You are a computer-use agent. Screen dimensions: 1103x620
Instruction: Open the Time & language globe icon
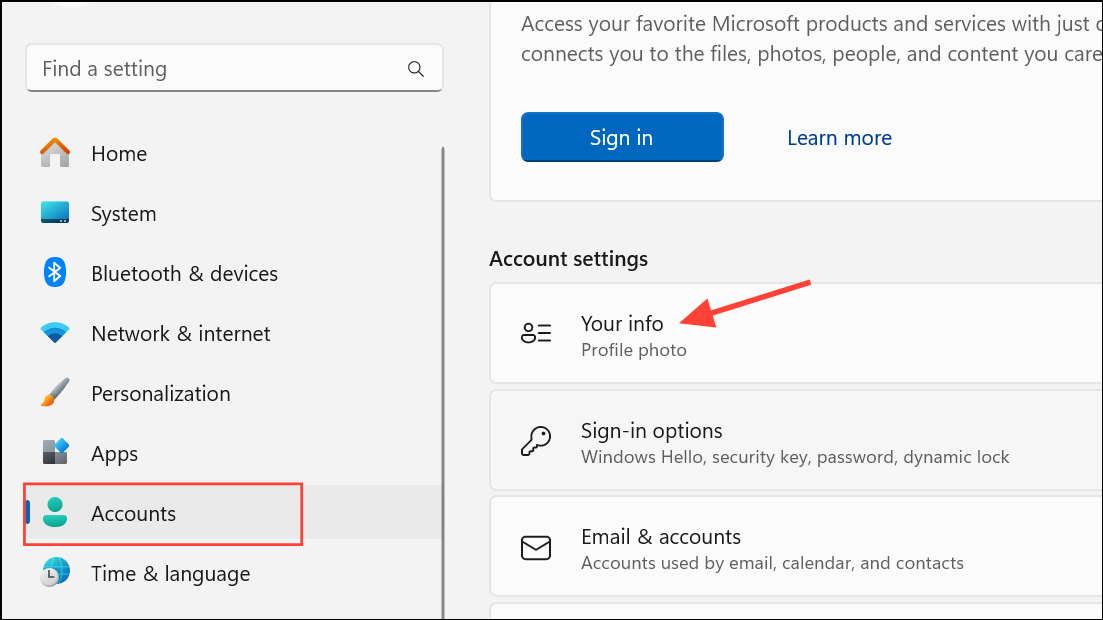(55, 572)
